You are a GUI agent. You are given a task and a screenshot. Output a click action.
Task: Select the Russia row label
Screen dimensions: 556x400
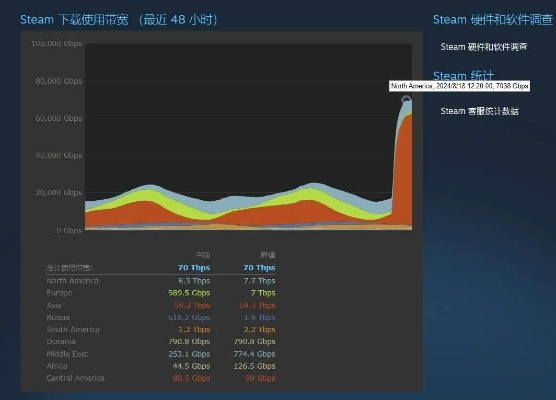(58, 317)
